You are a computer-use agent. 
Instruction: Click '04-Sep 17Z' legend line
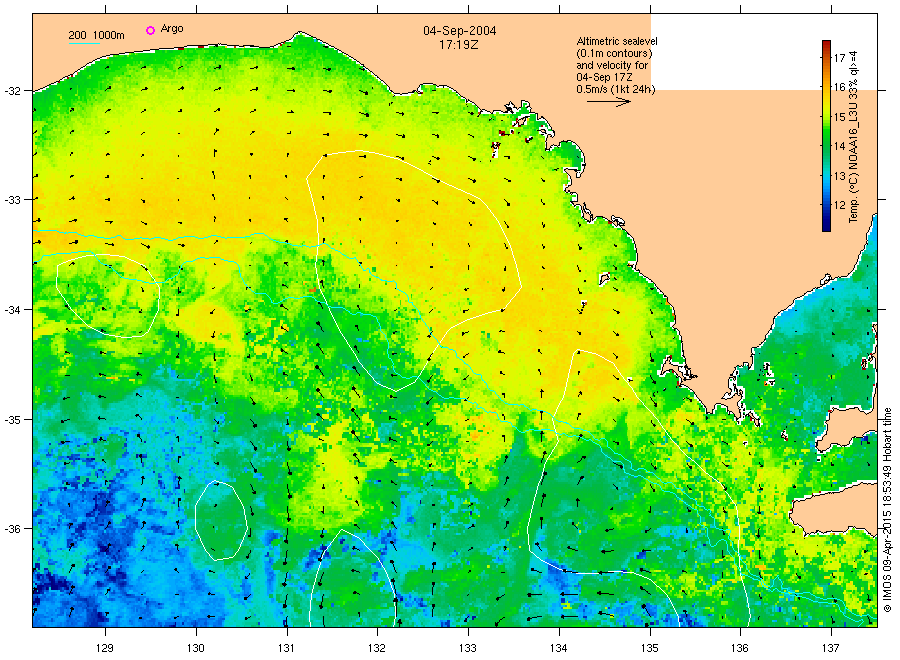point(604,77)
